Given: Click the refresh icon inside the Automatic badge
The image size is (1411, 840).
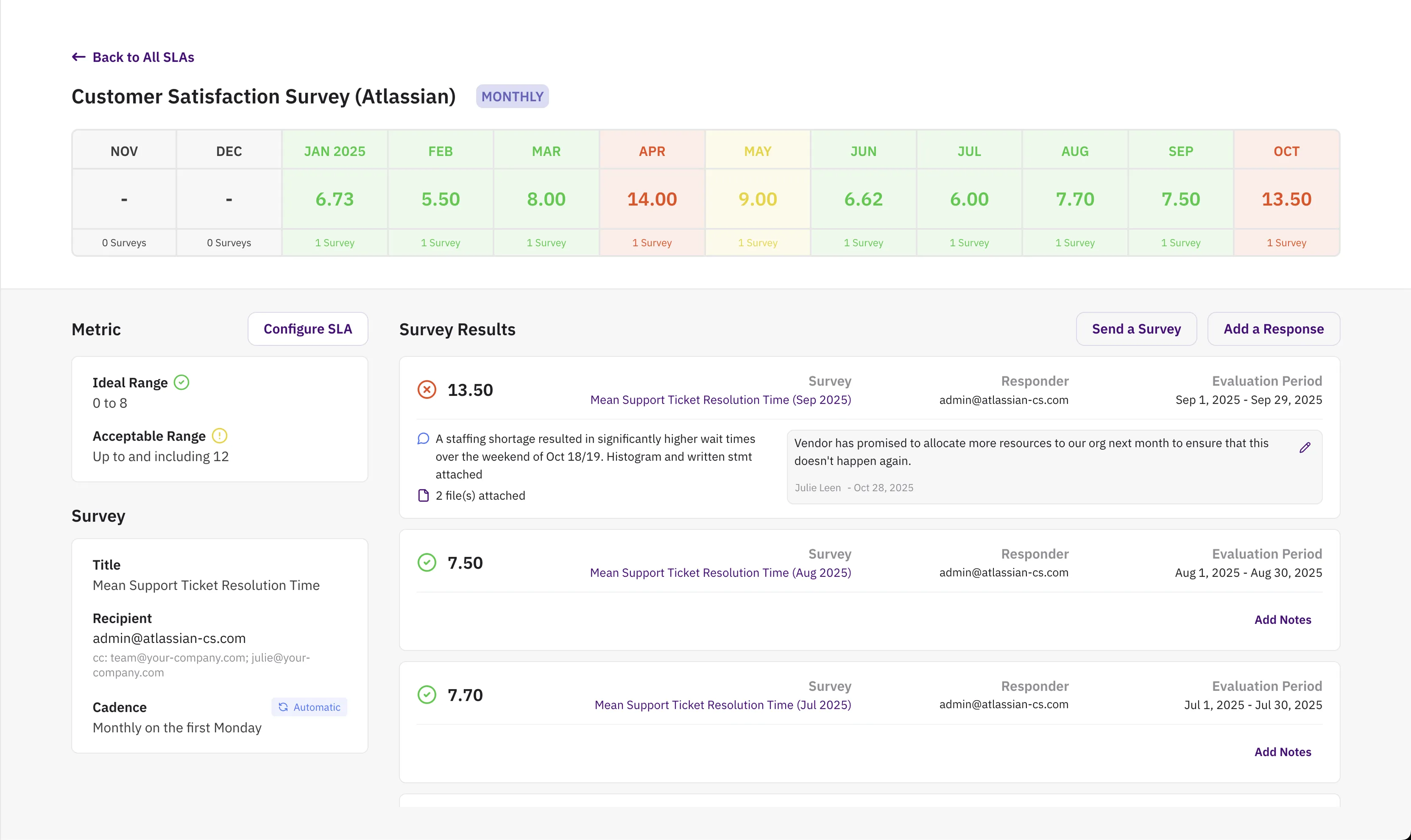Looking at the screenshot, I should (x=284, y=707).
